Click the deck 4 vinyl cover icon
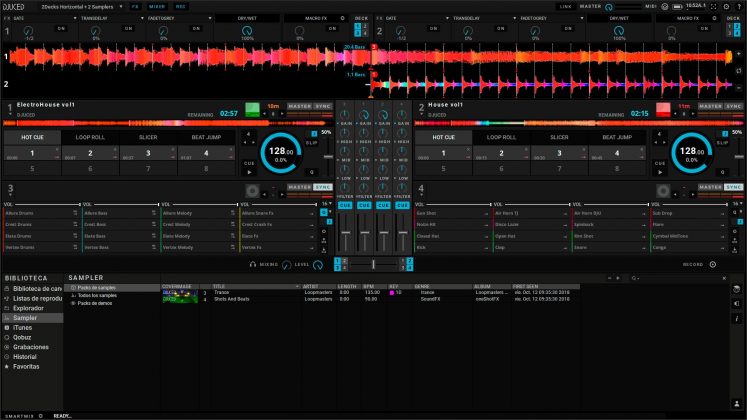747x420 pixels. (663, 191)
